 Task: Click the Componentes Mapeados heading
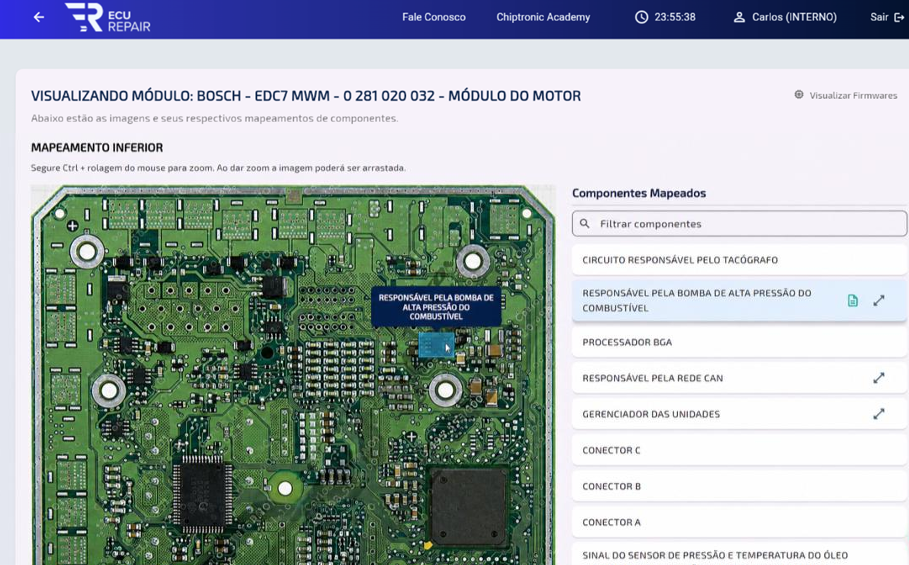639,193
